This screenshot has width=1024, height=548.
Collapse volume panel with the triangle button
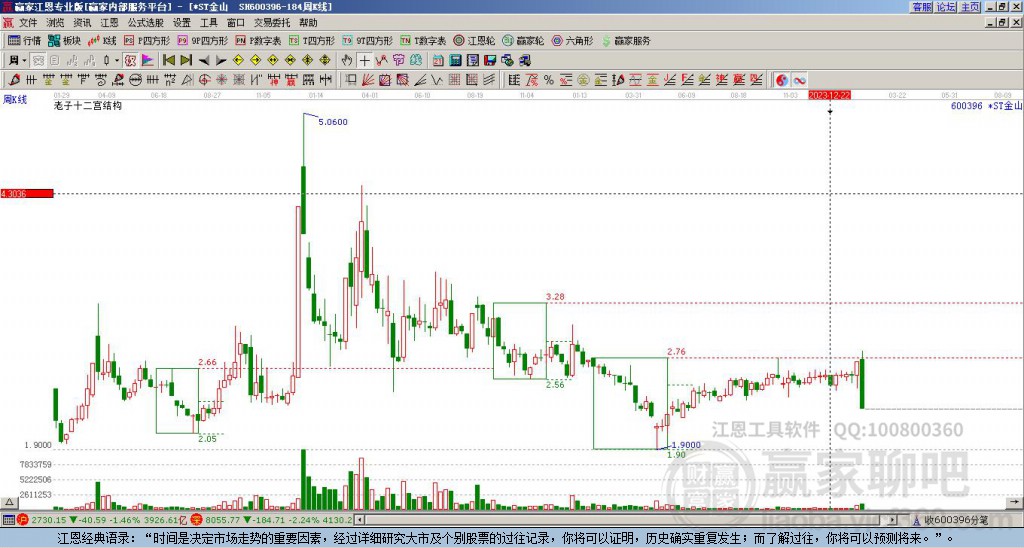coord(8,502)
